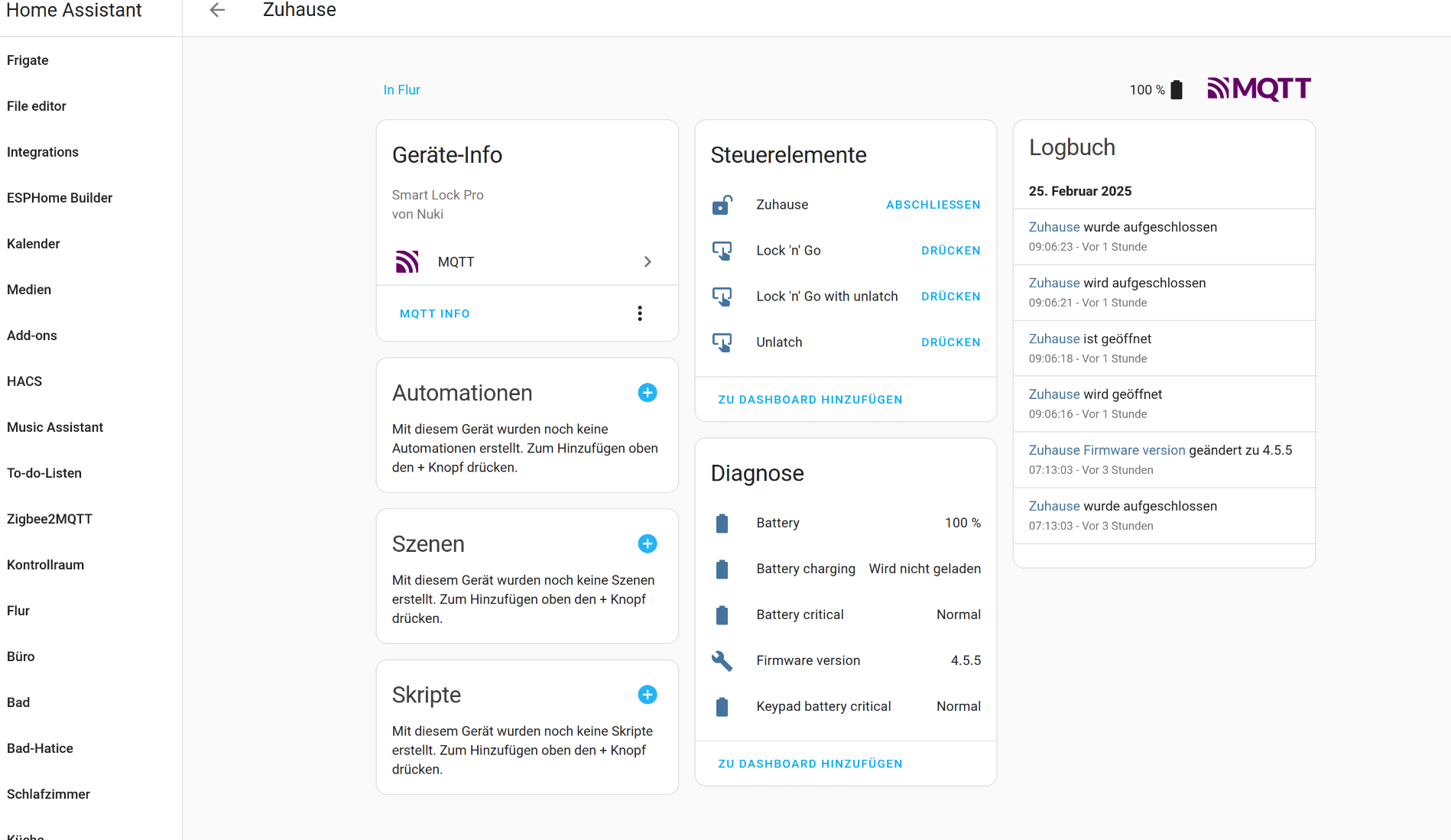The height and width of the screenshot is (840, 1451).
Task: Click the battery icon next to 100 %
Action: (1177, 90)
